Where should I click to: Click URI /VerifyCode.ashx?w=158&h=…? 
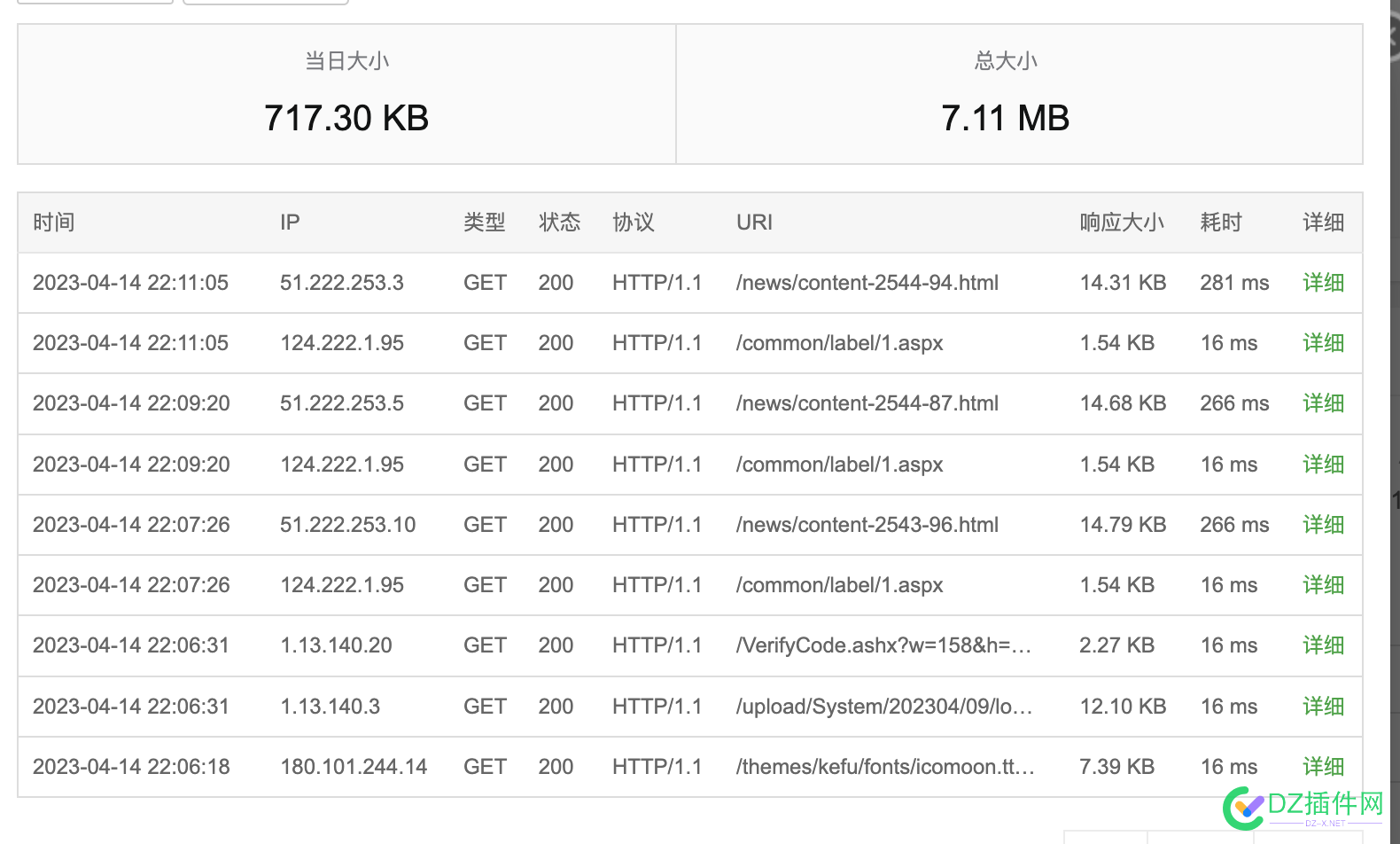(x=884, y=645)
